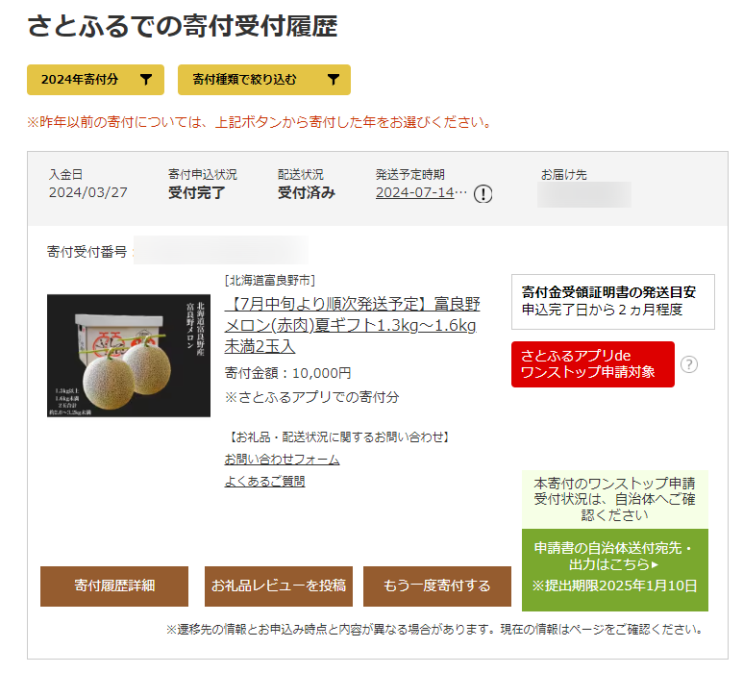Expand the 寄付種類で絞り込む filter dropdown
This screenshot has width=743, height=673.
pos(264,80)
